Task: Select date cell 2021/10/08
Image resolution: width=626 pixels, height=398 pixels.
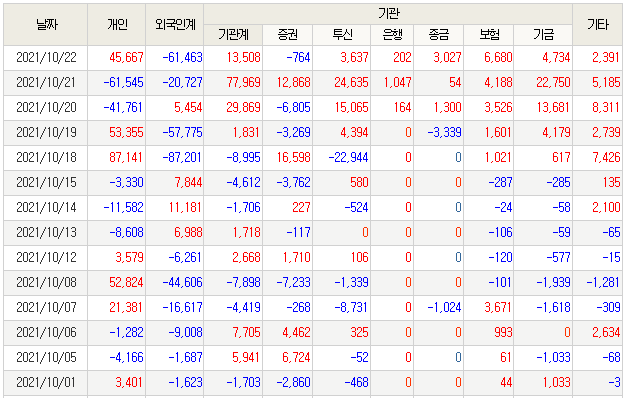Action: pyautogui.click(x=46, y=283)
